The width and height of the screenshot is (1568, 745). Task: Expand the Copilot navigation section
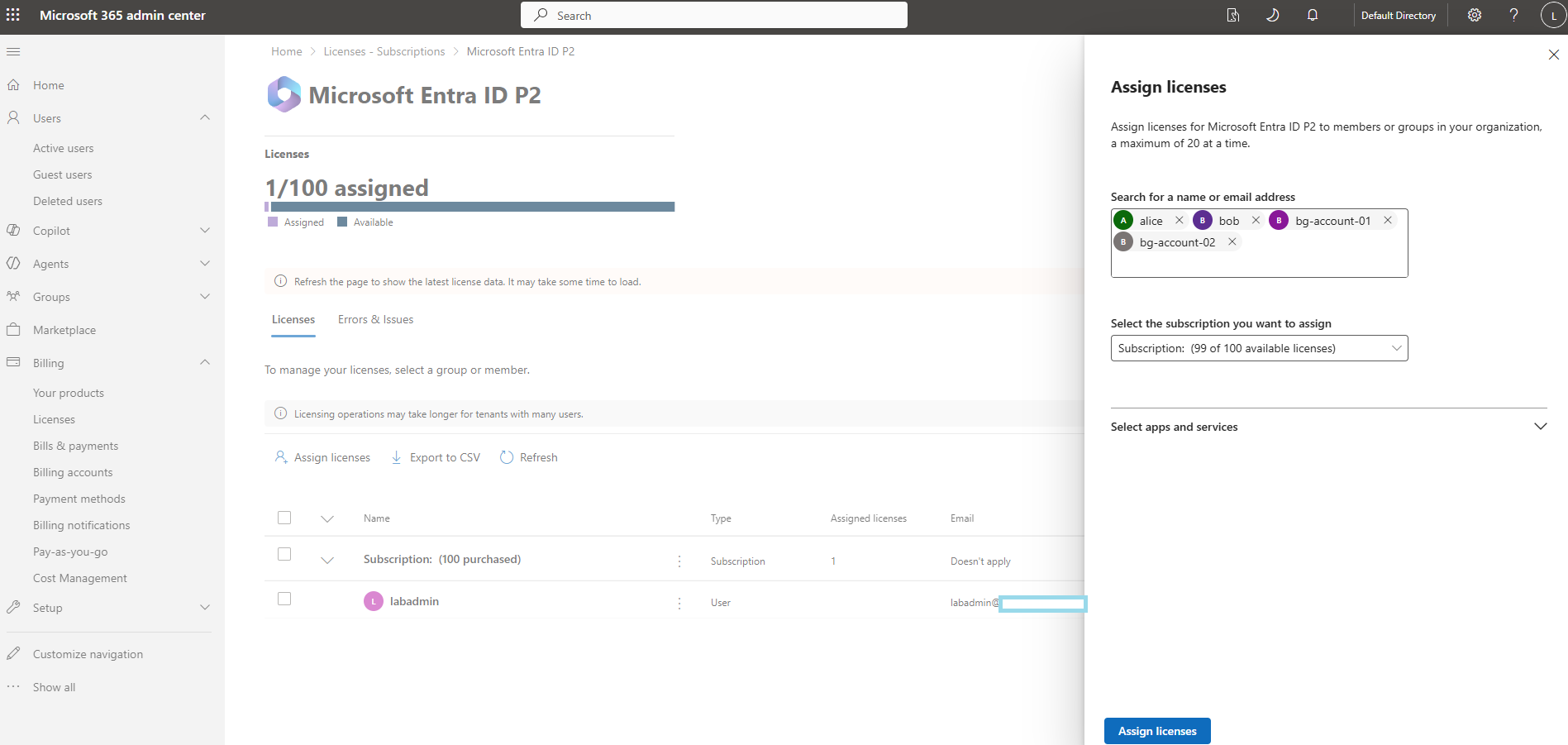pos(205,230)
